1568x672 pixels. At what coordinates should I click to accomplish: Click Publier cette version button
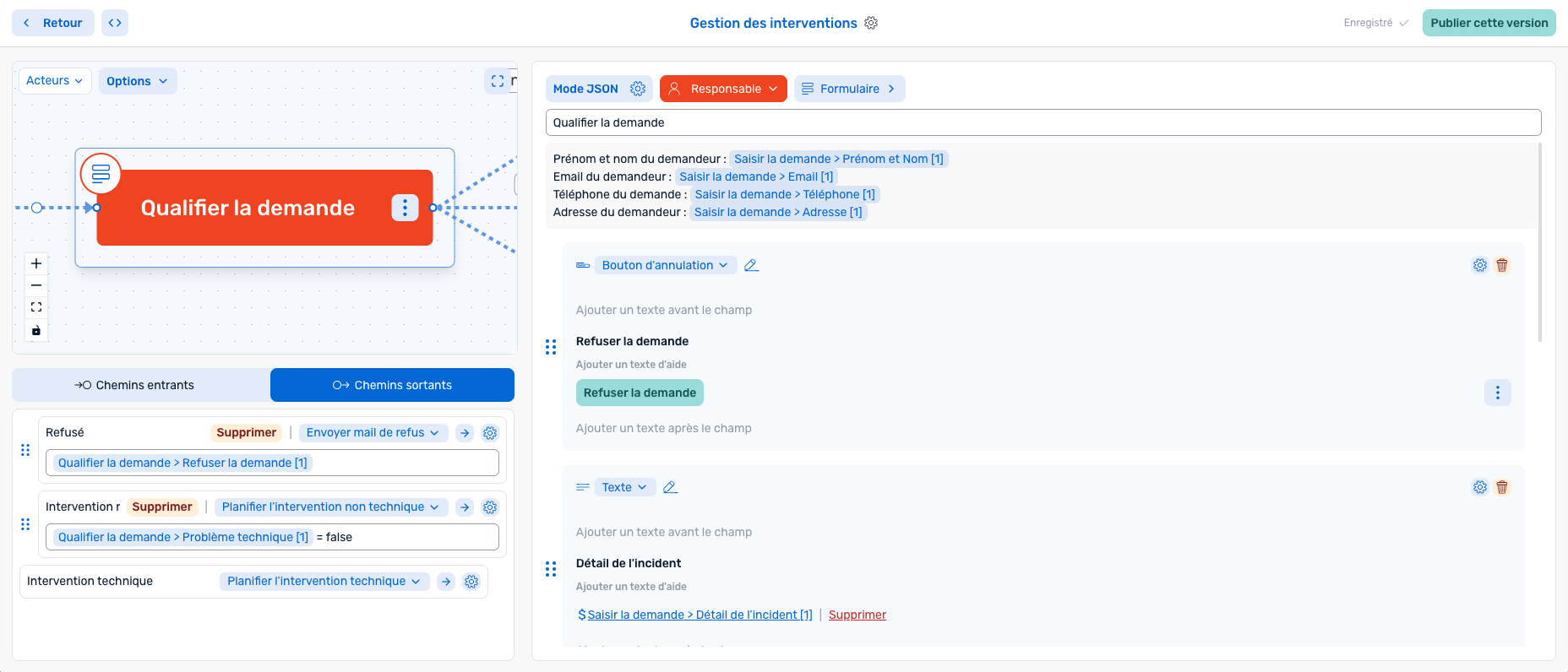pyautogui.click(x=1489, y=23)
